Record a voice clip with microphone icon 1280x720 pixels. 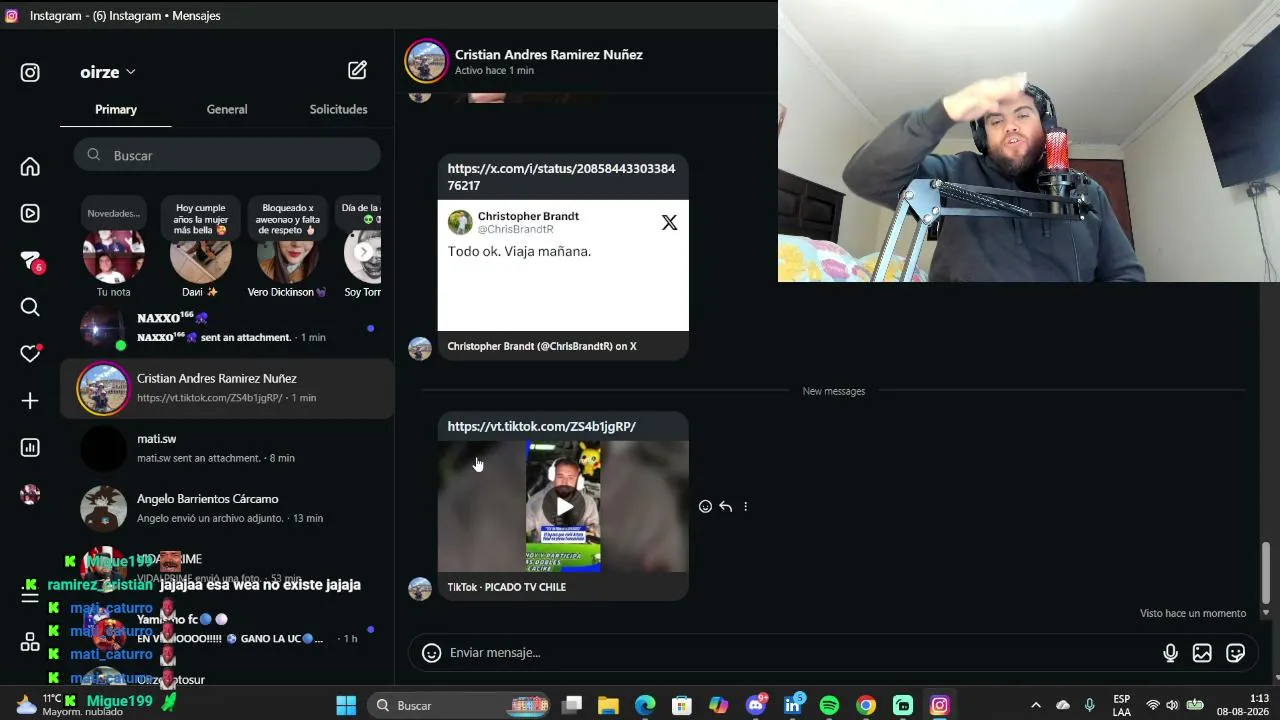click(x=1170, y=653)
